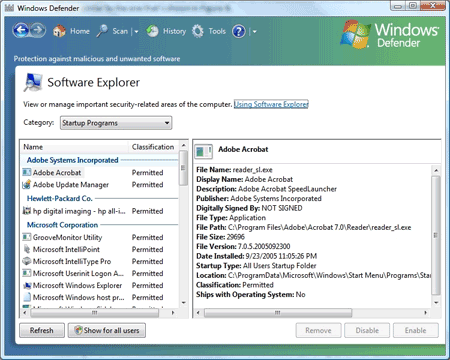Click details pane scroll left arrow
This screenshot has height=360, width=450.
198,313
